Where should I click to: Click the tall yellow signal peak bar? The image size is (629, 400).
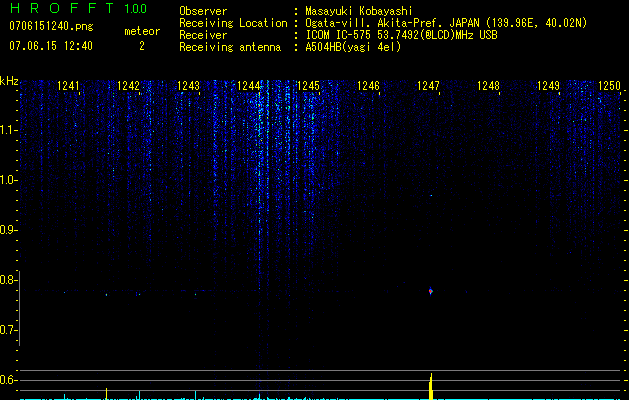pos(431,386)
